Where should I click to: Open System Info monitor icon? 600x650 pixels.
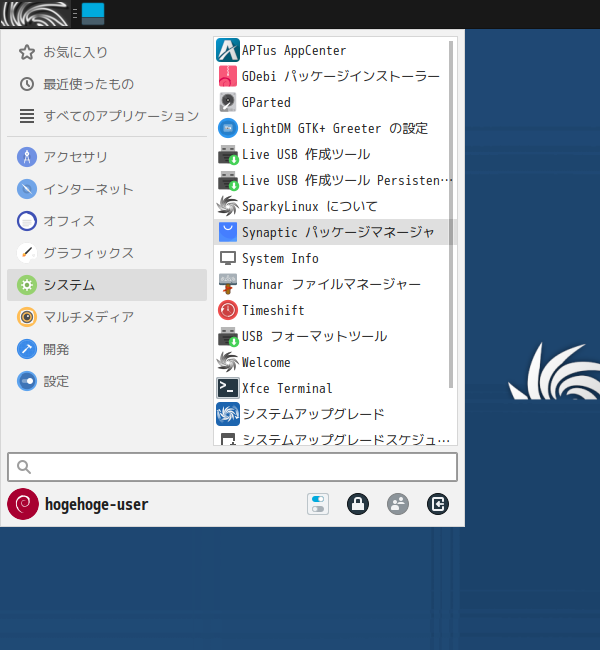coord(228,258)
